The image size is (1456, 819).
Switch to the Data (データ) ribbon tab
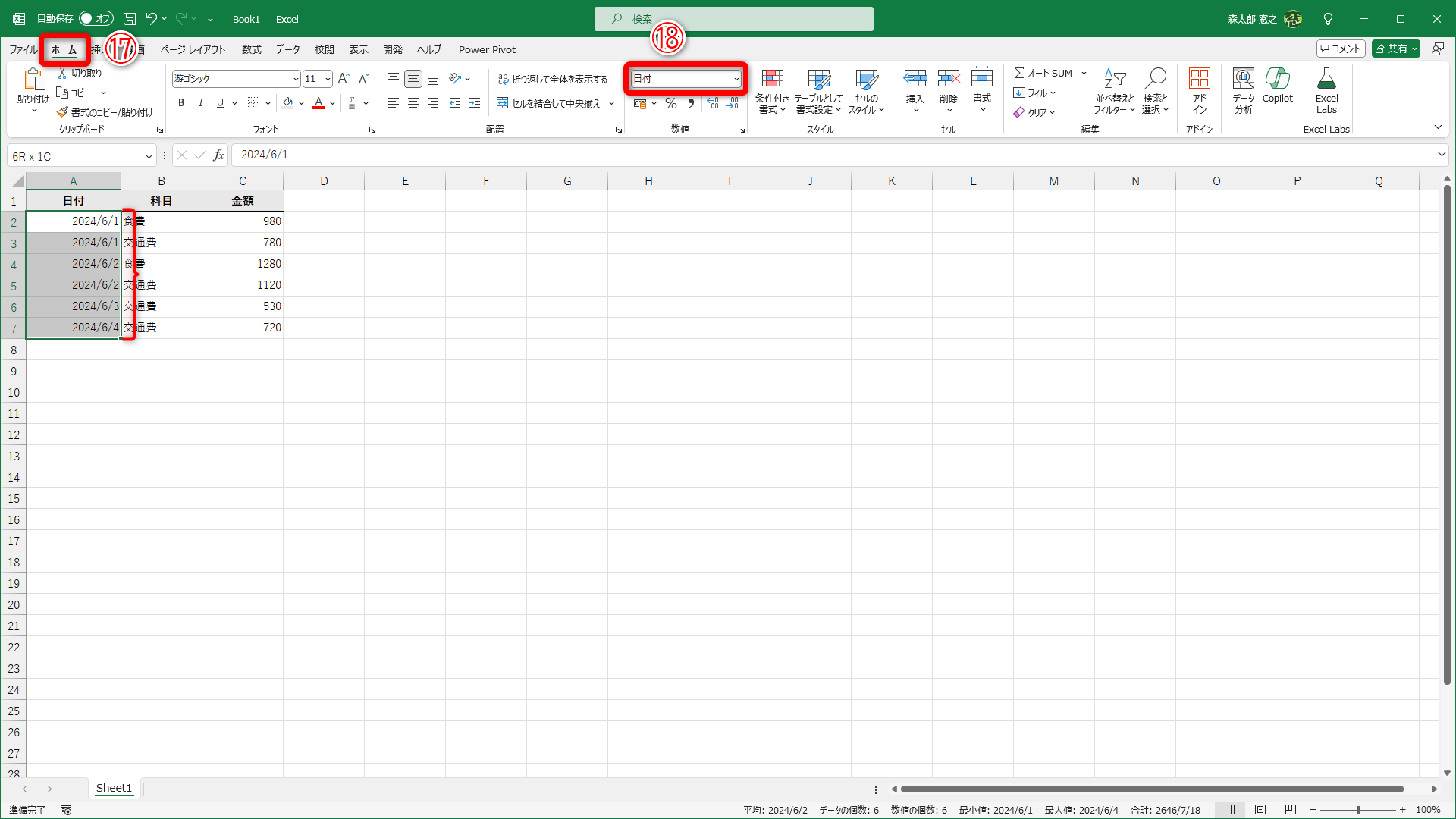[x=287, y=49]
